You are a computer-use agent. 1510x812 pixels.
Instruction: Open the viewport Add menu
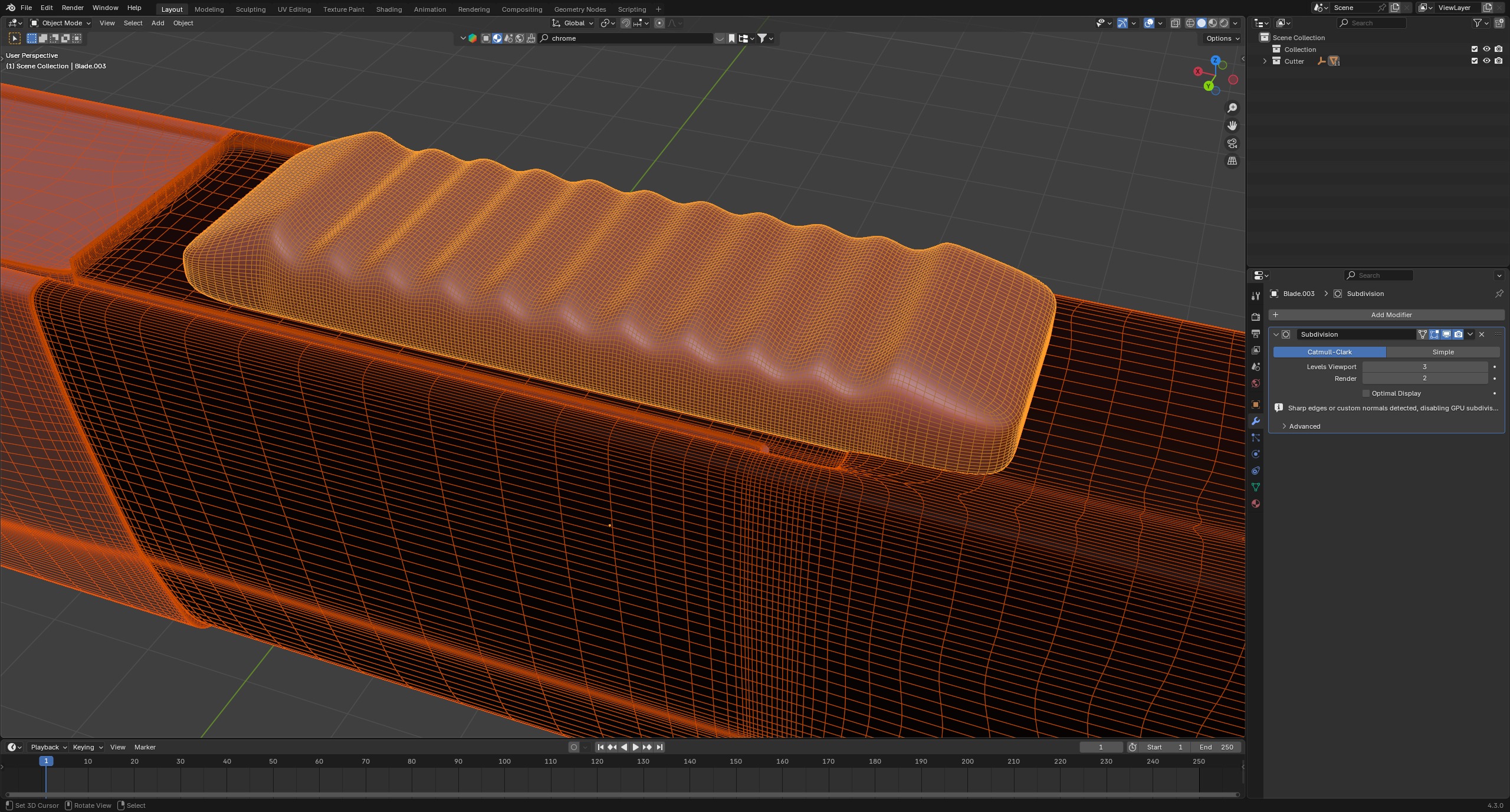157,23
